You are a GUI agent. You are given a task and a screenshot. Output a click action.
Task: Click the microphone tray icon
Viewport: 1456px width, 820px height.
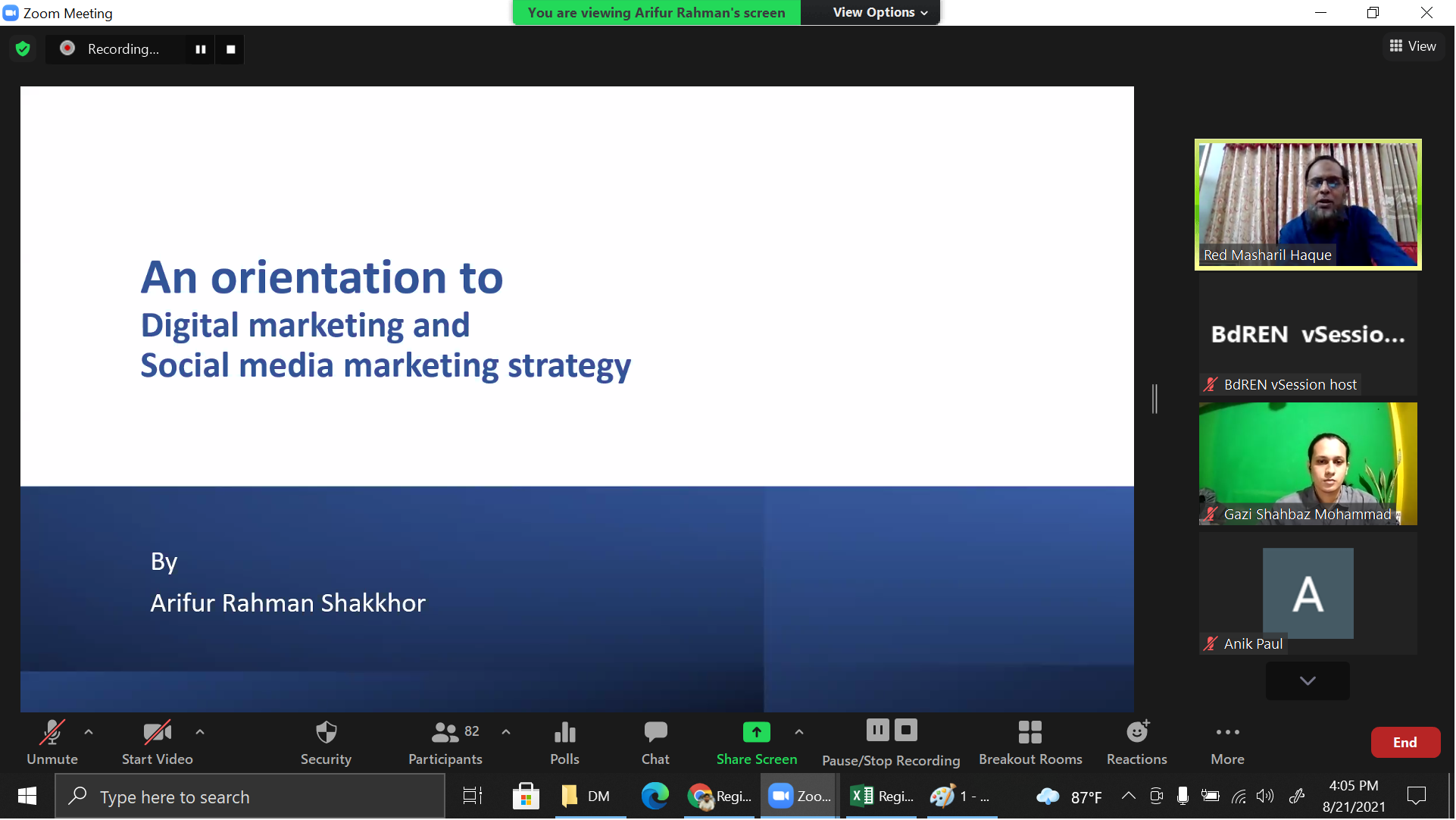tap(1183, 797)
